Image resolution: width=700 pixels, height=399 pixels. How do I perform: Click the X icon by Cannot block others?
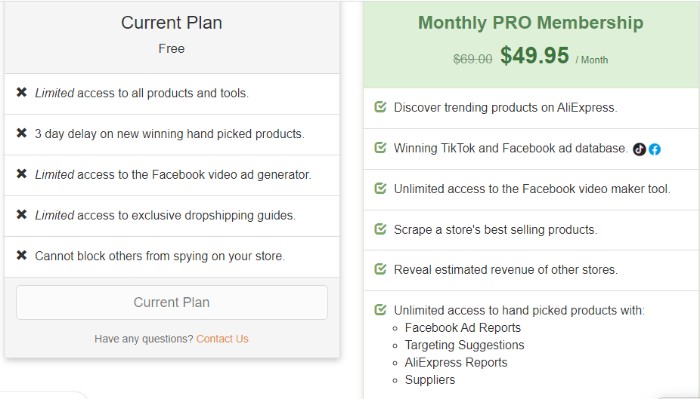pyautogui.click(x=21, y=255)
